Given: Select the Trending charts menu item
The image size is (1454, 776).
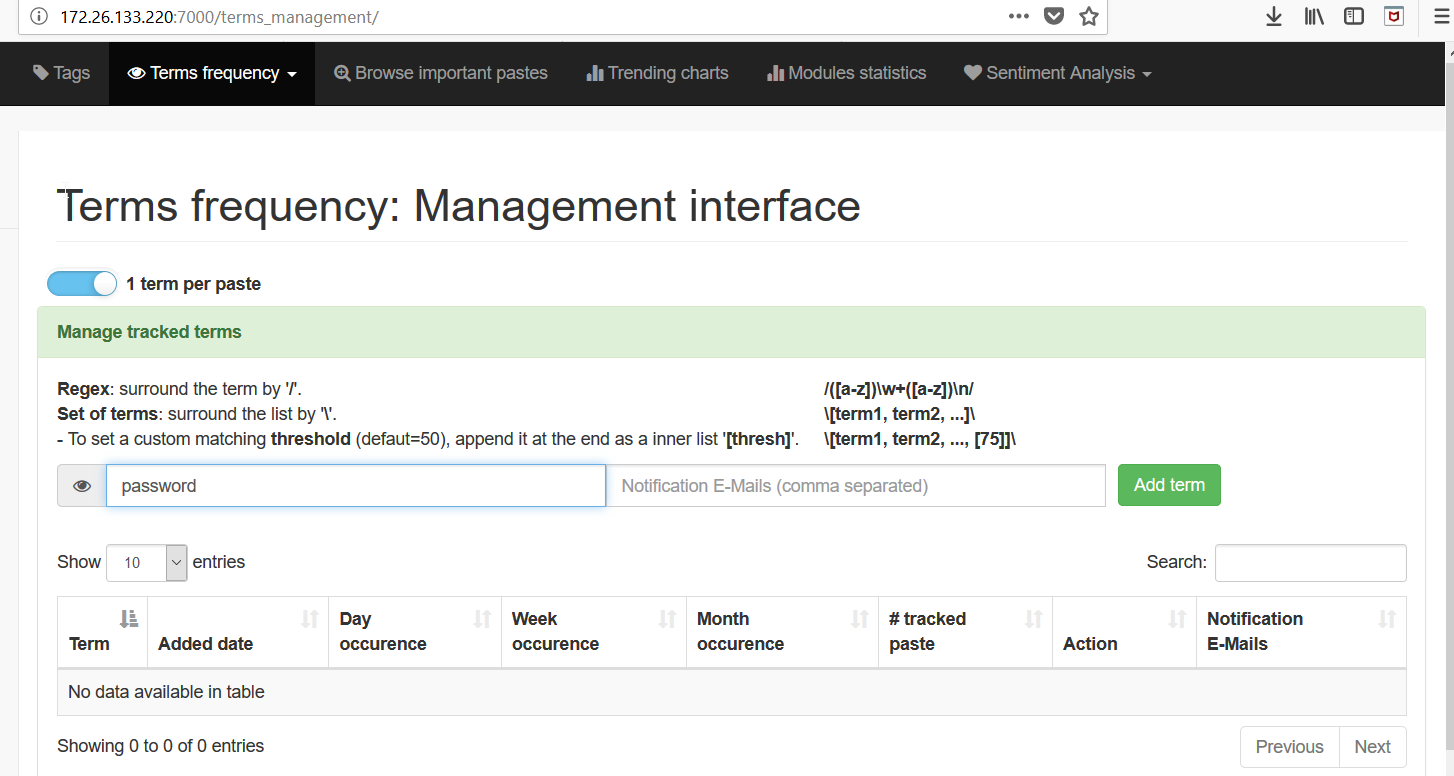Looking at the screenshot, I should click(656, 72).
